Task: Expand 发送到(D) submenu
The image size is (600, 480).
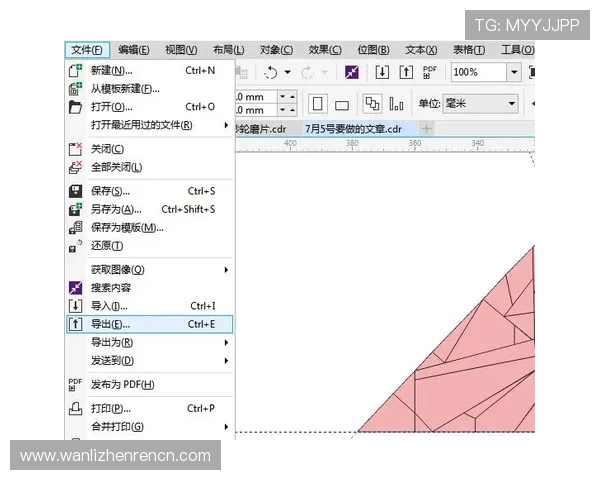Action: [150, 361]
